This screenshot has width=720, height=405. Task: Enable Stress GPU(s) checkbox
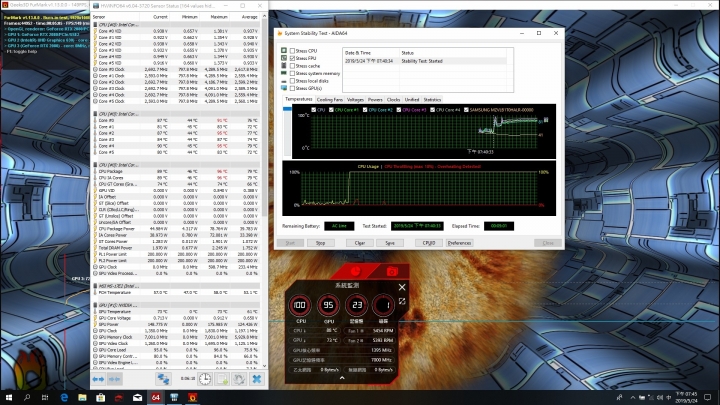[292, 88]
